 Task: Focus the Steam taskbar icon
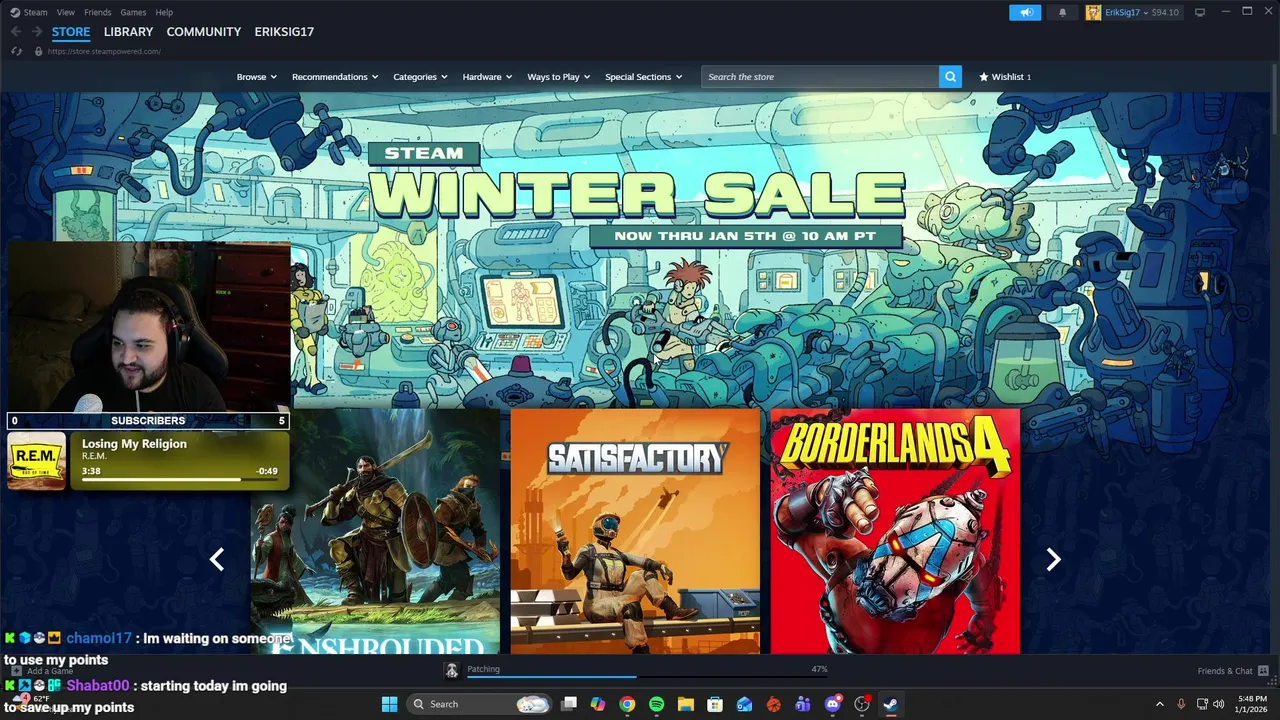point(890,704)
